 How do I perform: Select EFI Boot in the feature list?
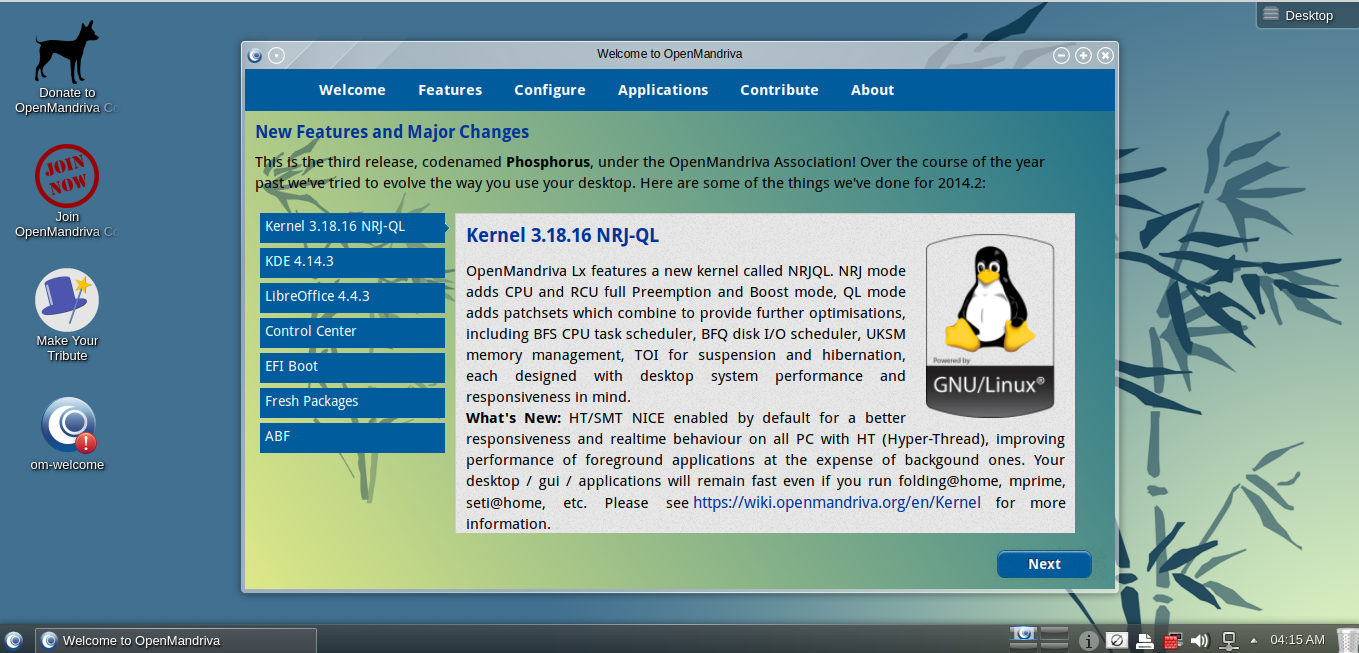click(352, 367)
